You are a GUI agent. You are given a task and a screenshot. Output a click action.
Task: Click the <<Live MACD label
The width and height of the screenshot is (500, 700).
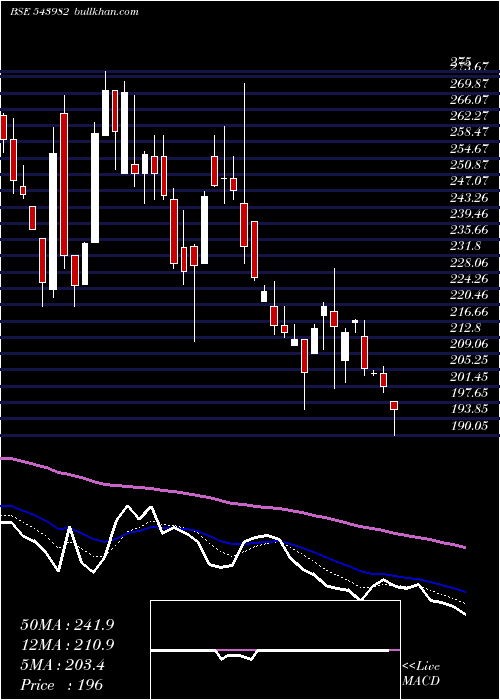(x=421, y=674)
